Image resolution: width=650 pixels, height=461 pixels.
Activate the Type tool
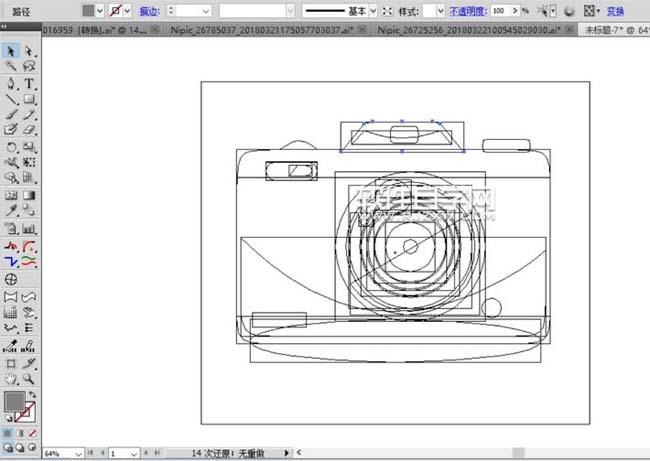29,83
